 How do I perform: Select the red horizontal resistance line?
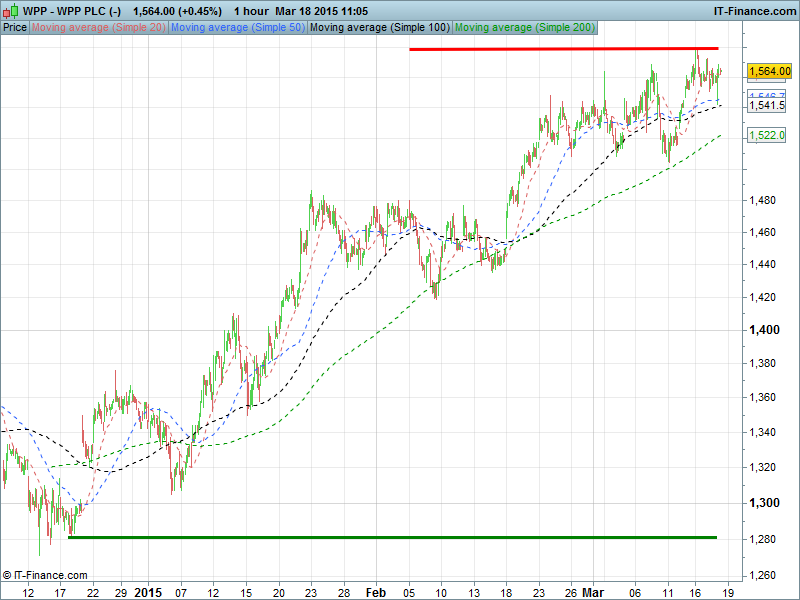pyautogui.click(x=564, y=49)
